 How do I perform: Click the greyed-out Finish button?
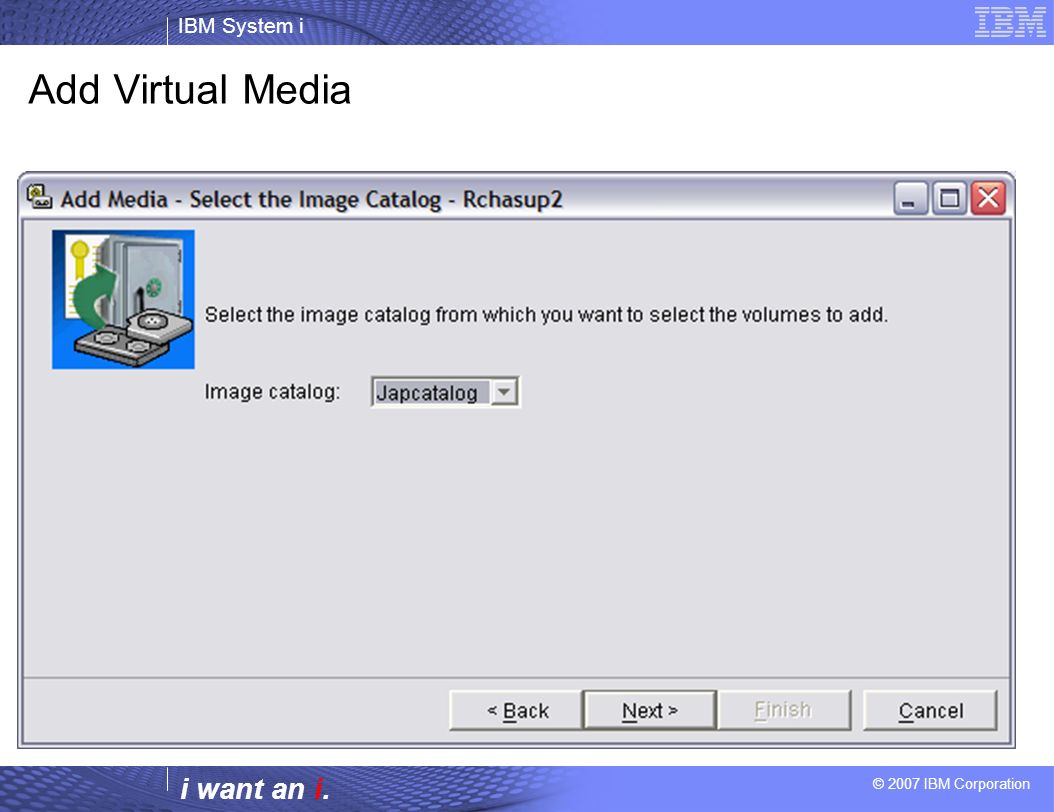coord(784,710)
